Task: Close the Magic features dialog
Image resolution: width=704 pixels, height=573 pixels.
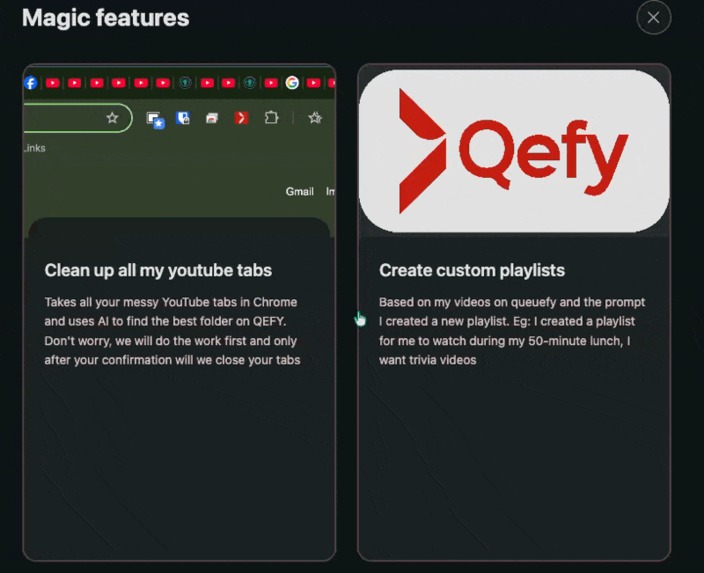Action: pos(653,18)
